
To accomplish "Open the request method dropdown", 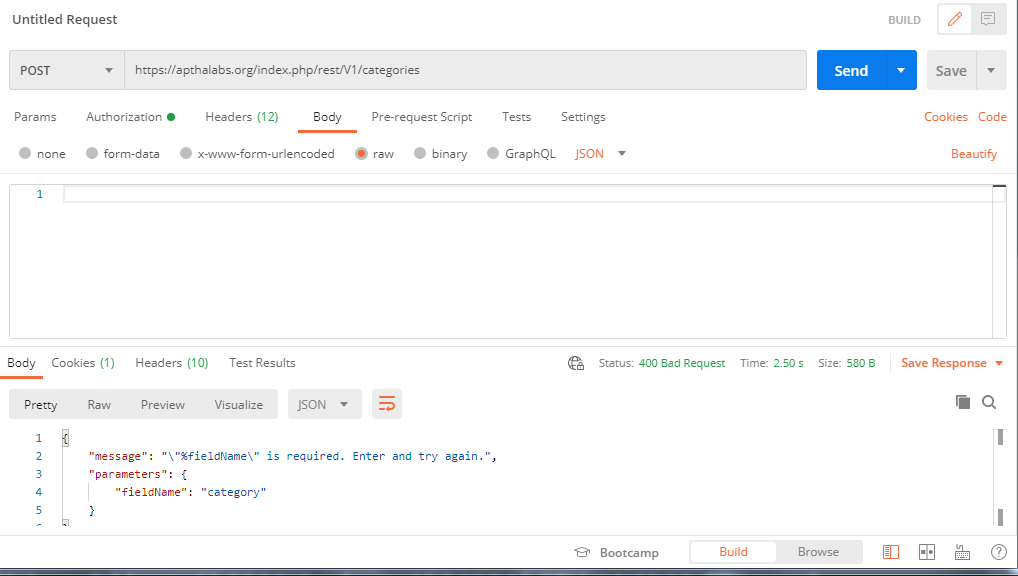I will [65, 70].
